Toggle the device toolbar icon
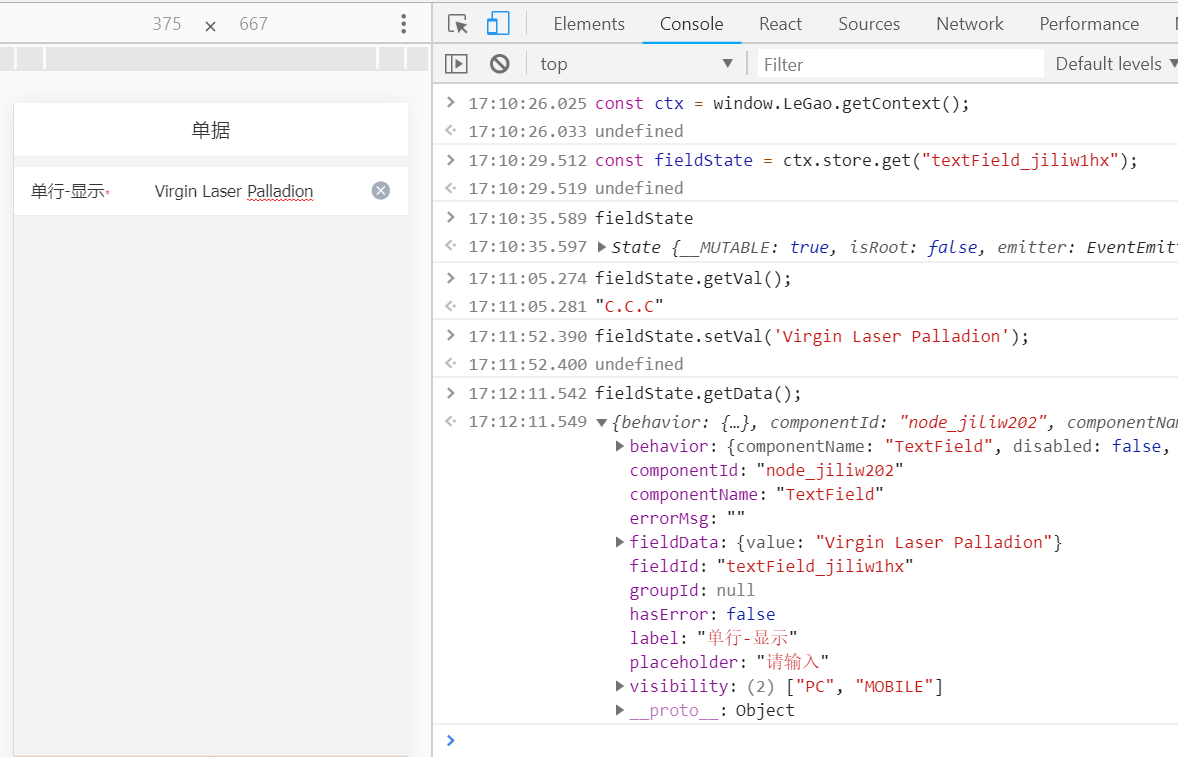The width and height of the screenshot is (1178, 757). pos(497,24)
